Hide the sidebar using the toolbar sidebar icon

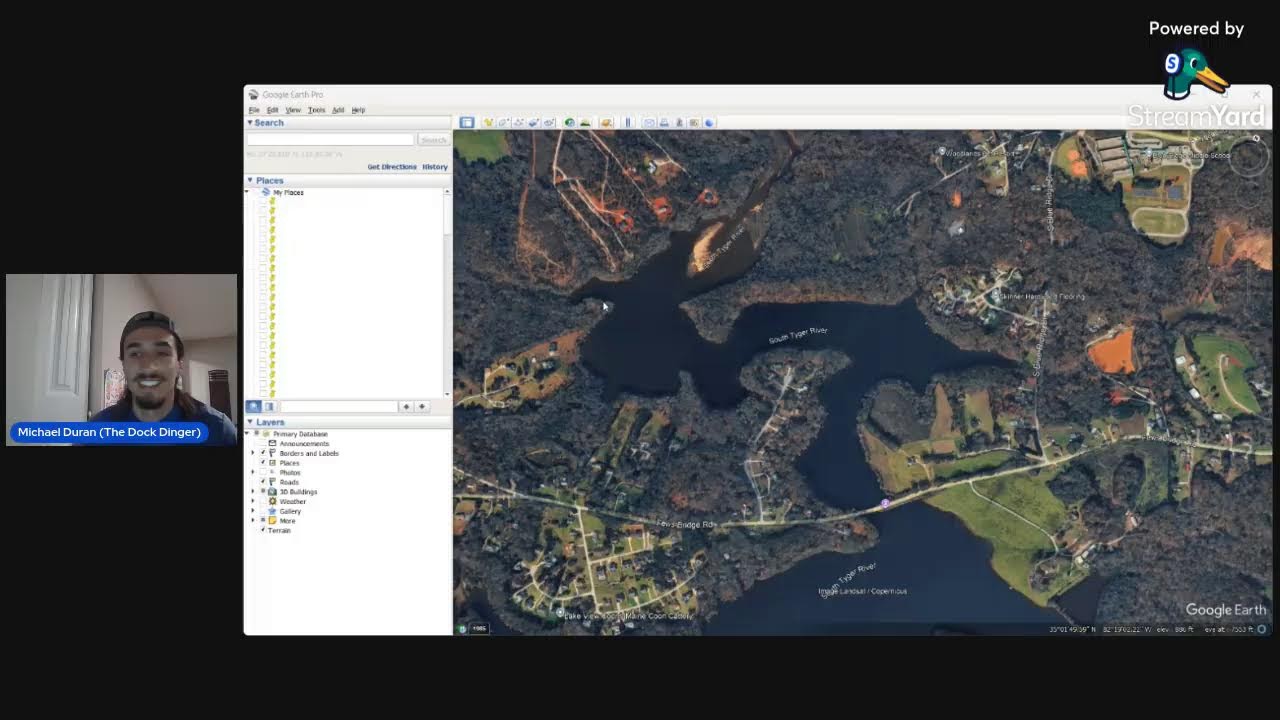[467, 122]
